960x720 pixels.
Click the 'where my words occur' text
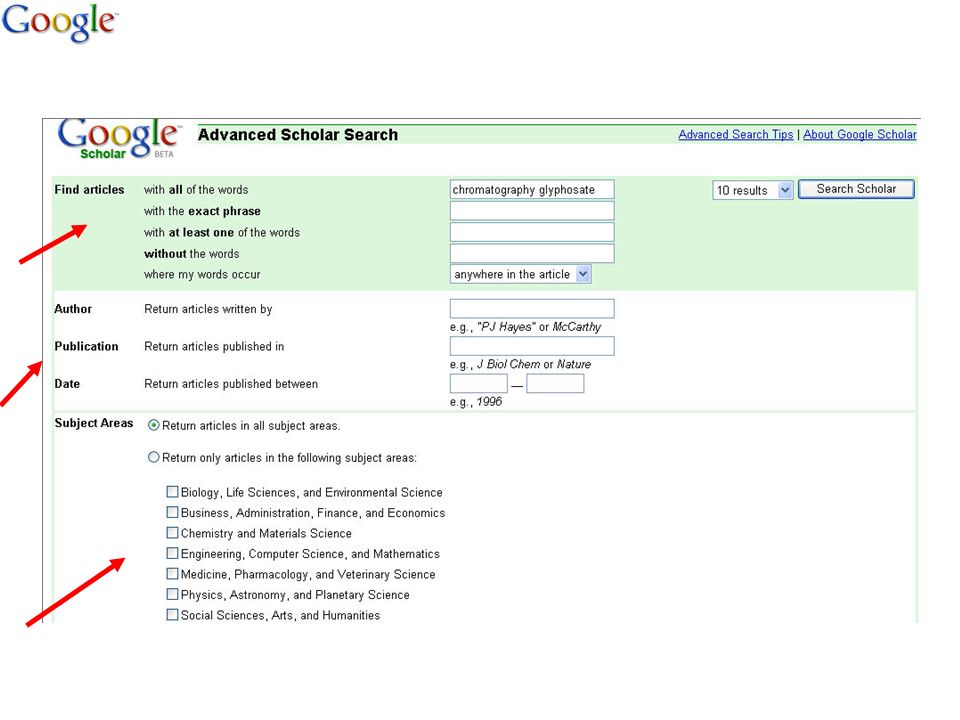(x=202, y=274)
